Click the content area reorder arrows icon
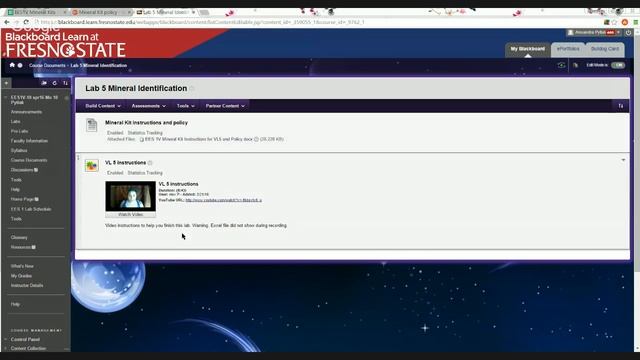 pos(620,106)
